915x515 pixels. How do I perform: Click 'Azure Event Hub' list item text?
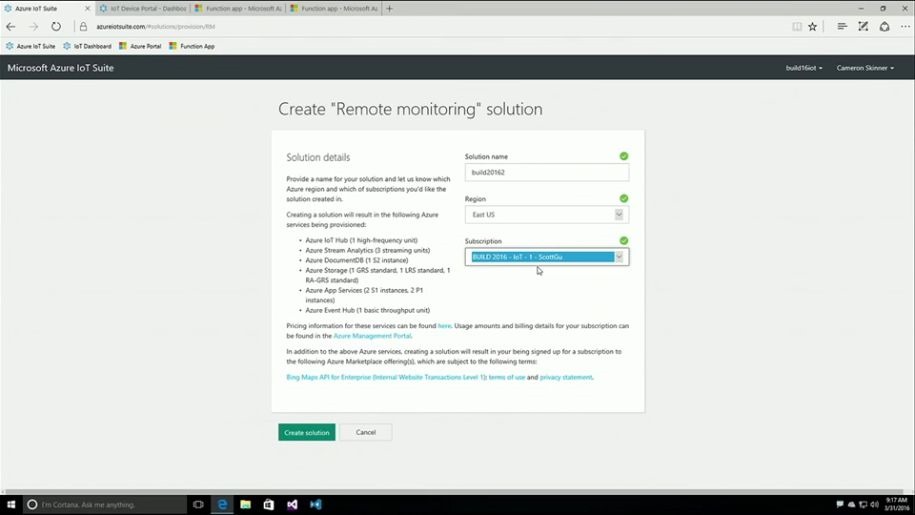[x=368, y=310]
